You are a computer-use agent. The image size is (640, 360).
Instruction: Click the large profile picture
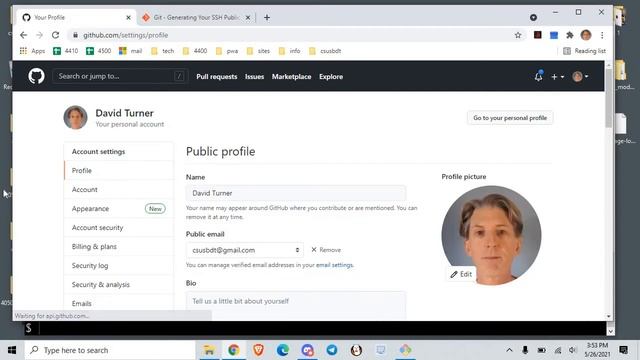point(491,236)
